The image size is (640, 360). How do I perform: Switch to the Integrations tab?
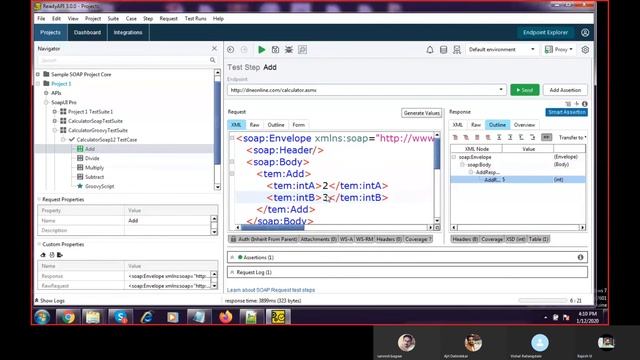coord(128,32)
